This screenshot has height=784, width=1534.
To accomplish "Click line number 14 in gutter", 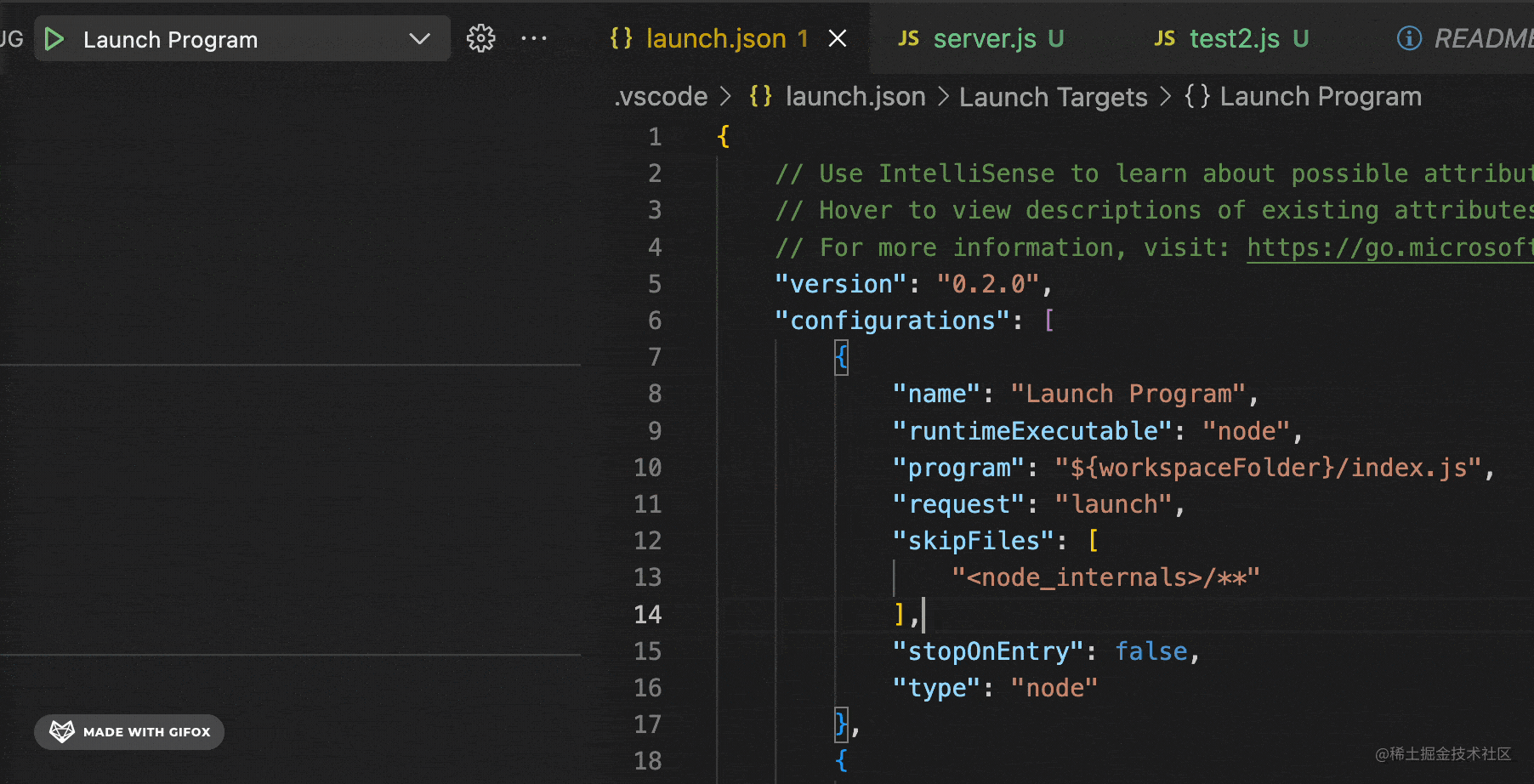I will [x=647, y=614].
